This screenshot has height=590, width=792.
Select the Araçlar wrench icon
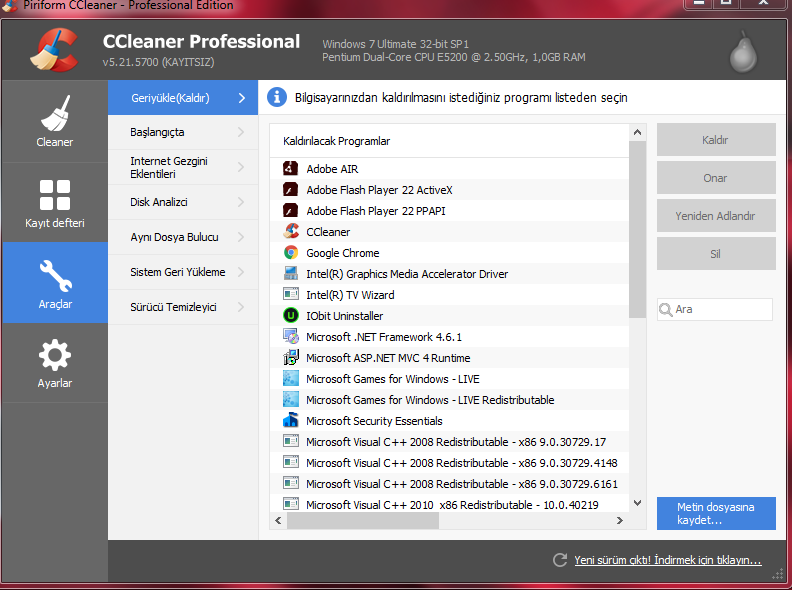pos(56,276)
